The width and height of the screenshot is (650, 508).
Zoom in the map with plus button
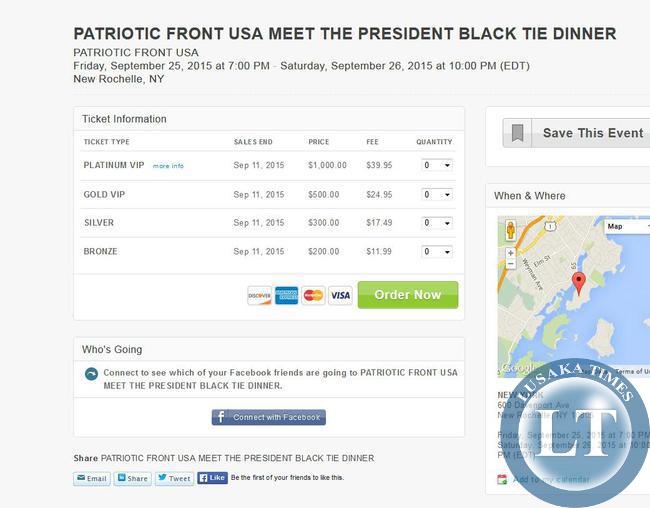point(511,253)
